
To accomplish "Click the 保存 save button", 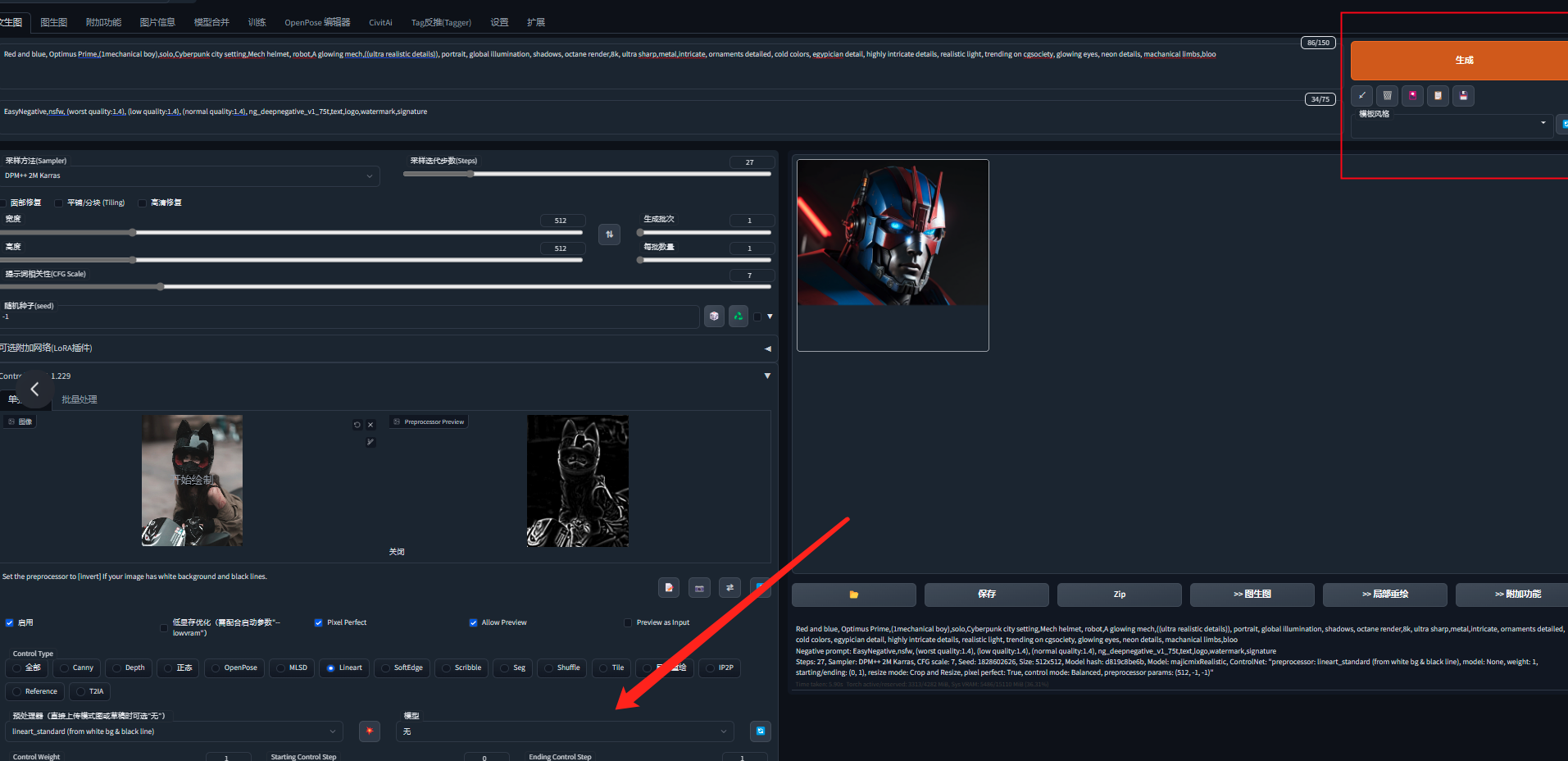I will (987, 595).
